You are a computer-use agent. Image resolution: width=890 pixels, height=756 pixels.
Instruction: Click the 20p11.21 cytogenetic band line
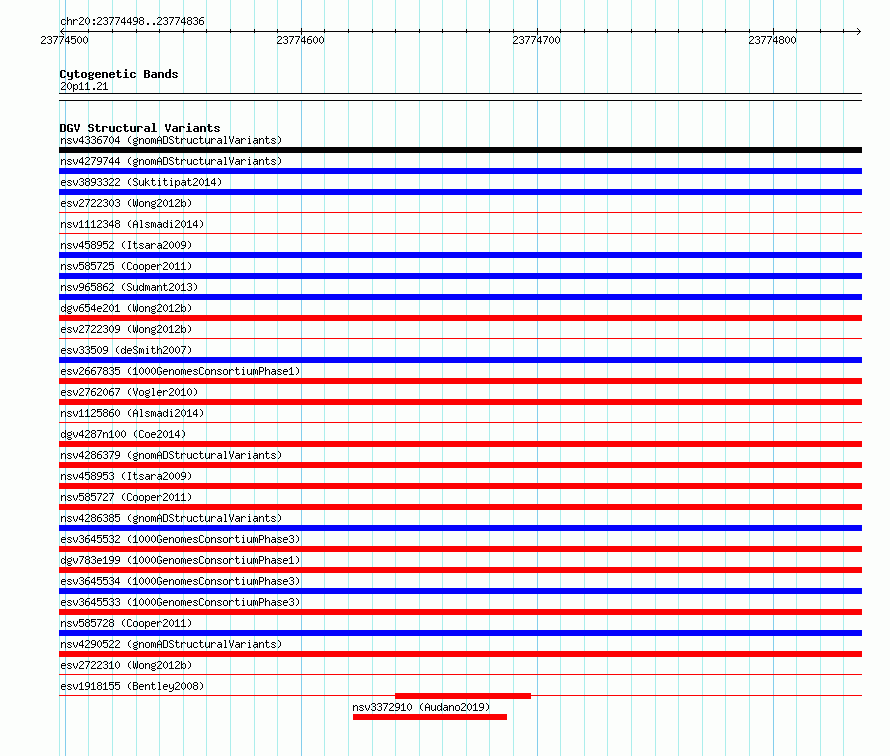(460, 97)
